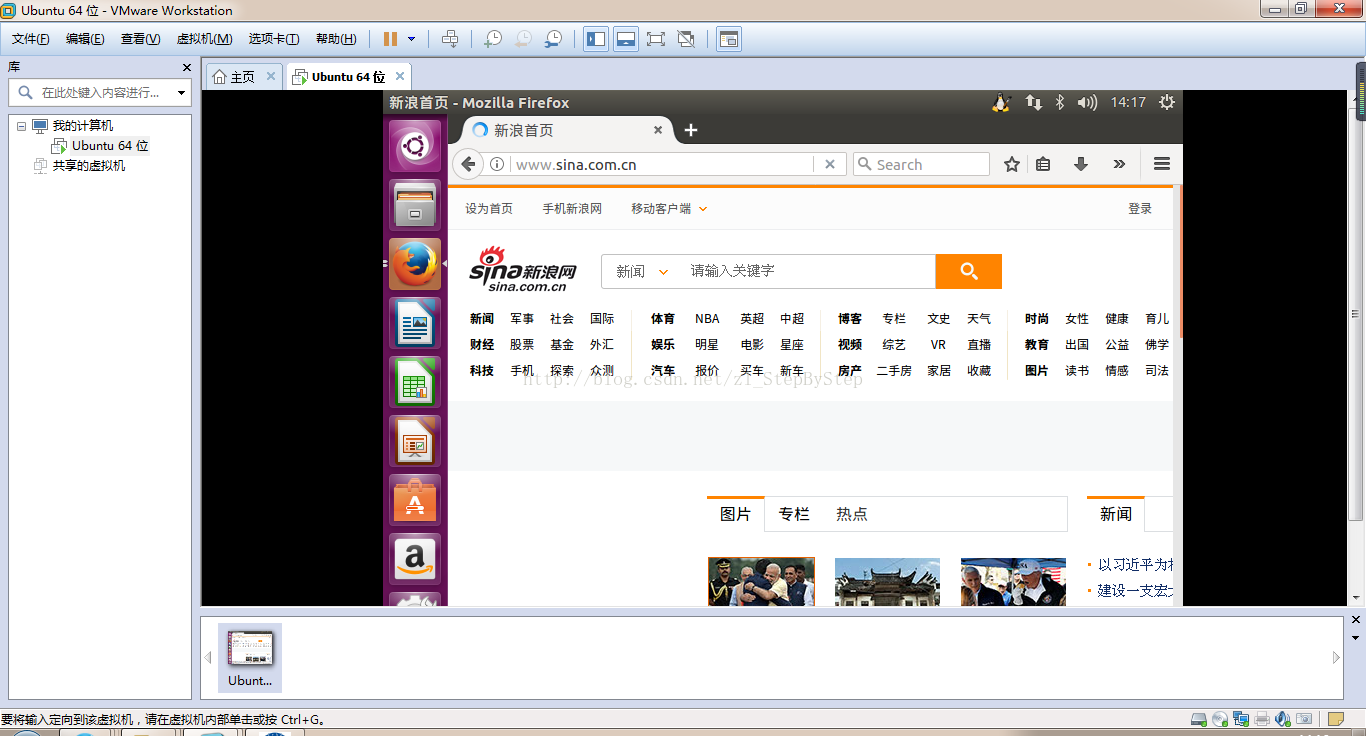Click the library search input field
The width and height of the screenshot is (1366, 736).
click(98, 92)
